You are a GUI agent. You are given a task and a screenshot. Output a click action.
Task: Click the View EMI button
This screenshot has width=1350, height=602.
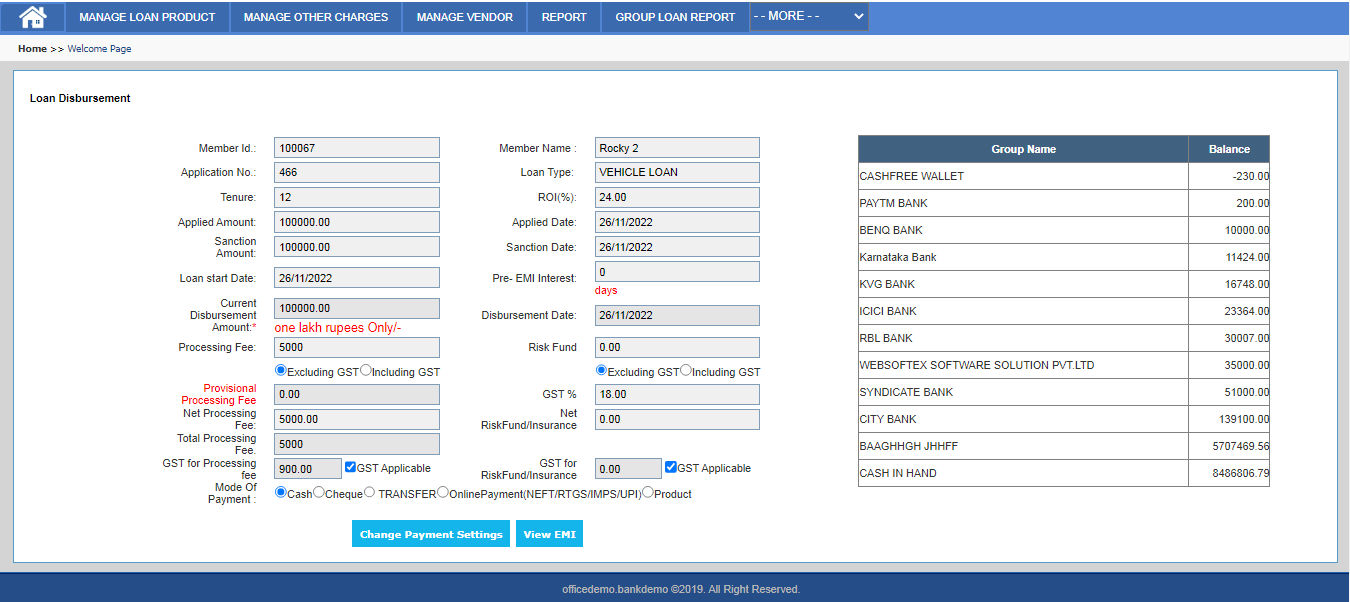coord(549,534)
